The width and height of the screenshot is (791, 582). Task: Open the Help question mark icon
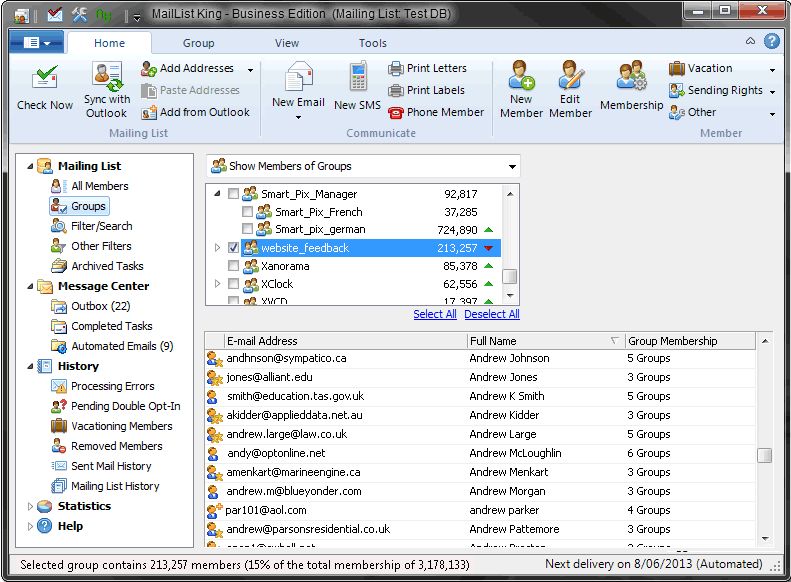(772, 41)
